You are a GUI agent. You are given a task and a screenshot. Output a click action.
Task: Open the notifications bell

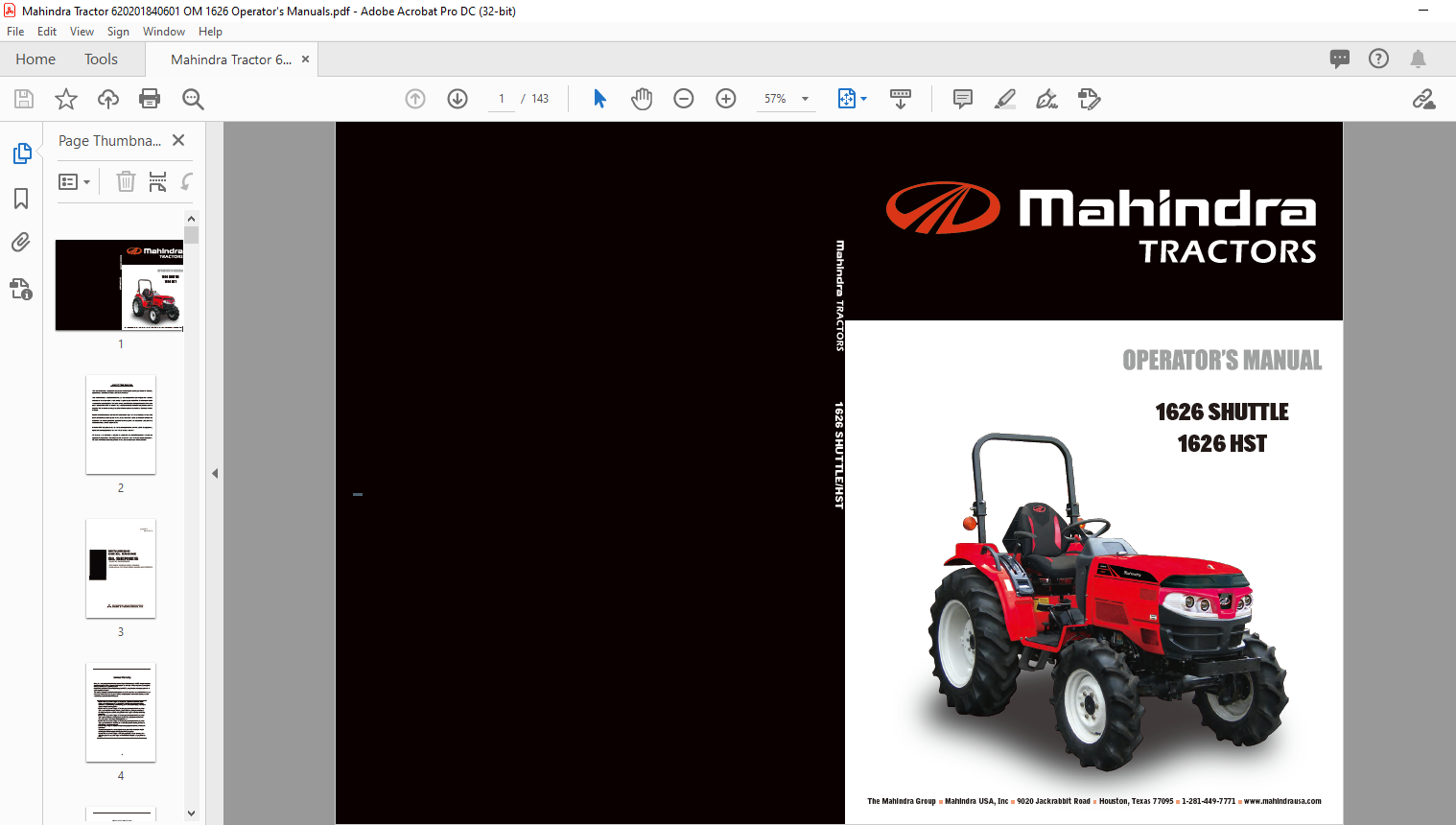pyautogui.click(x=1418, y=59)
